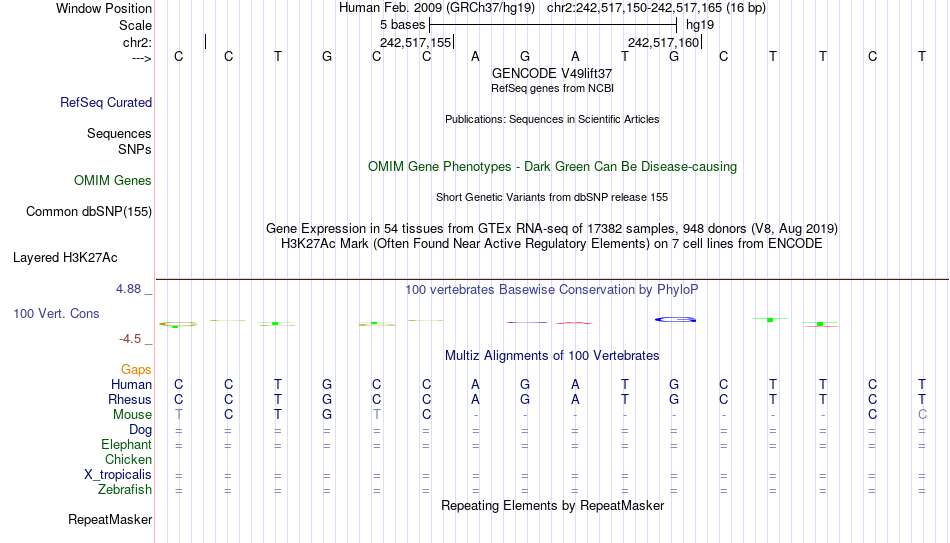
Task: Click Repeating Elements by RepeatMasker title
Action: click(553, 505)
